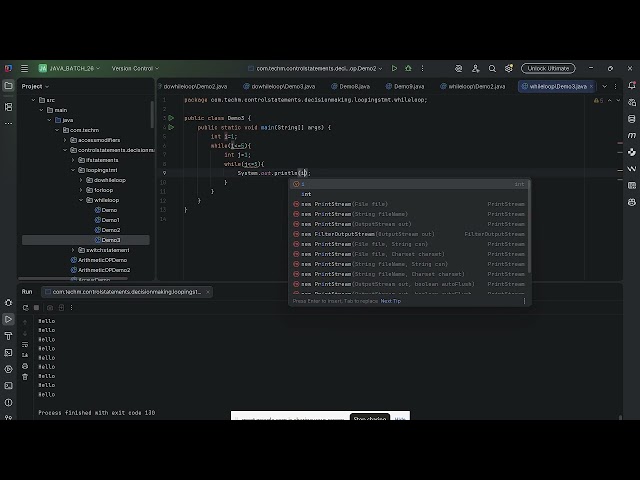Open the Project tool window icon

(x=8, y=86)
